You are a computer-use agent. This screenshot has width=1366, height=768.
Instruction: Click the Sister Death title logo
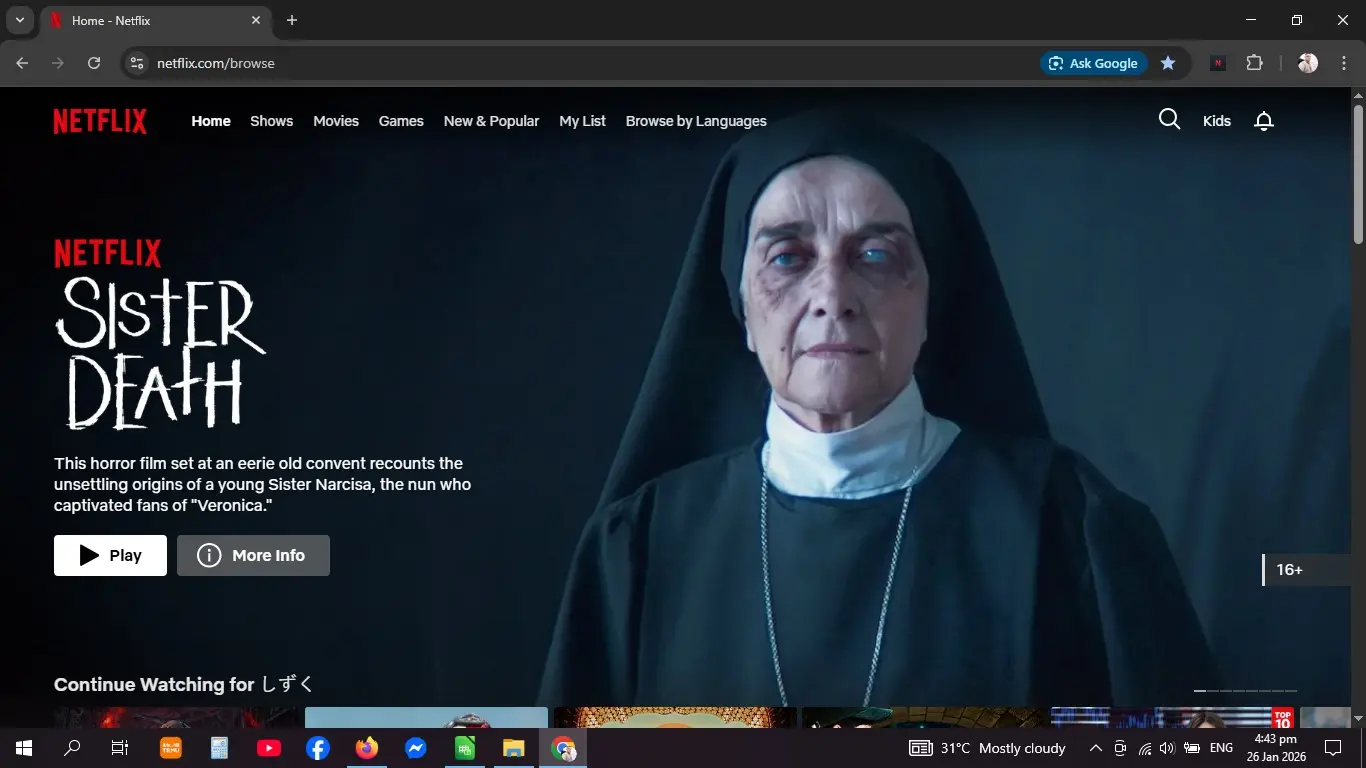tap(160, 352)
